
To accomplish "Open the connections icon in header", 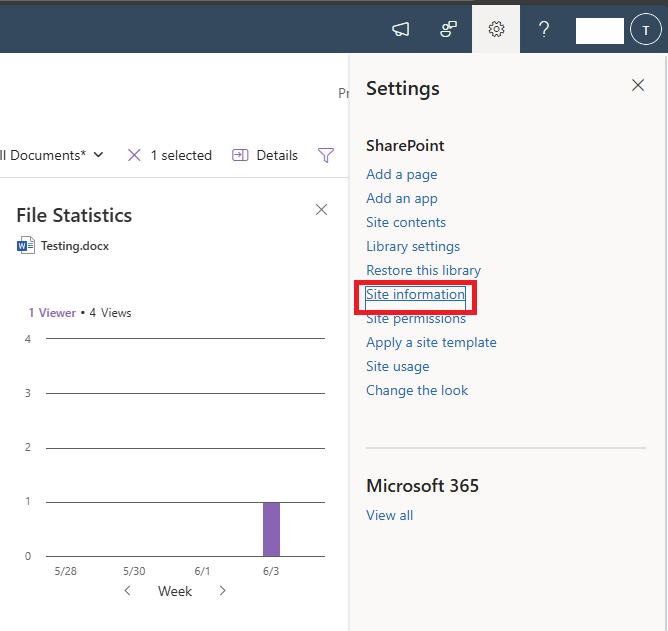I will (x=448, y=29).
